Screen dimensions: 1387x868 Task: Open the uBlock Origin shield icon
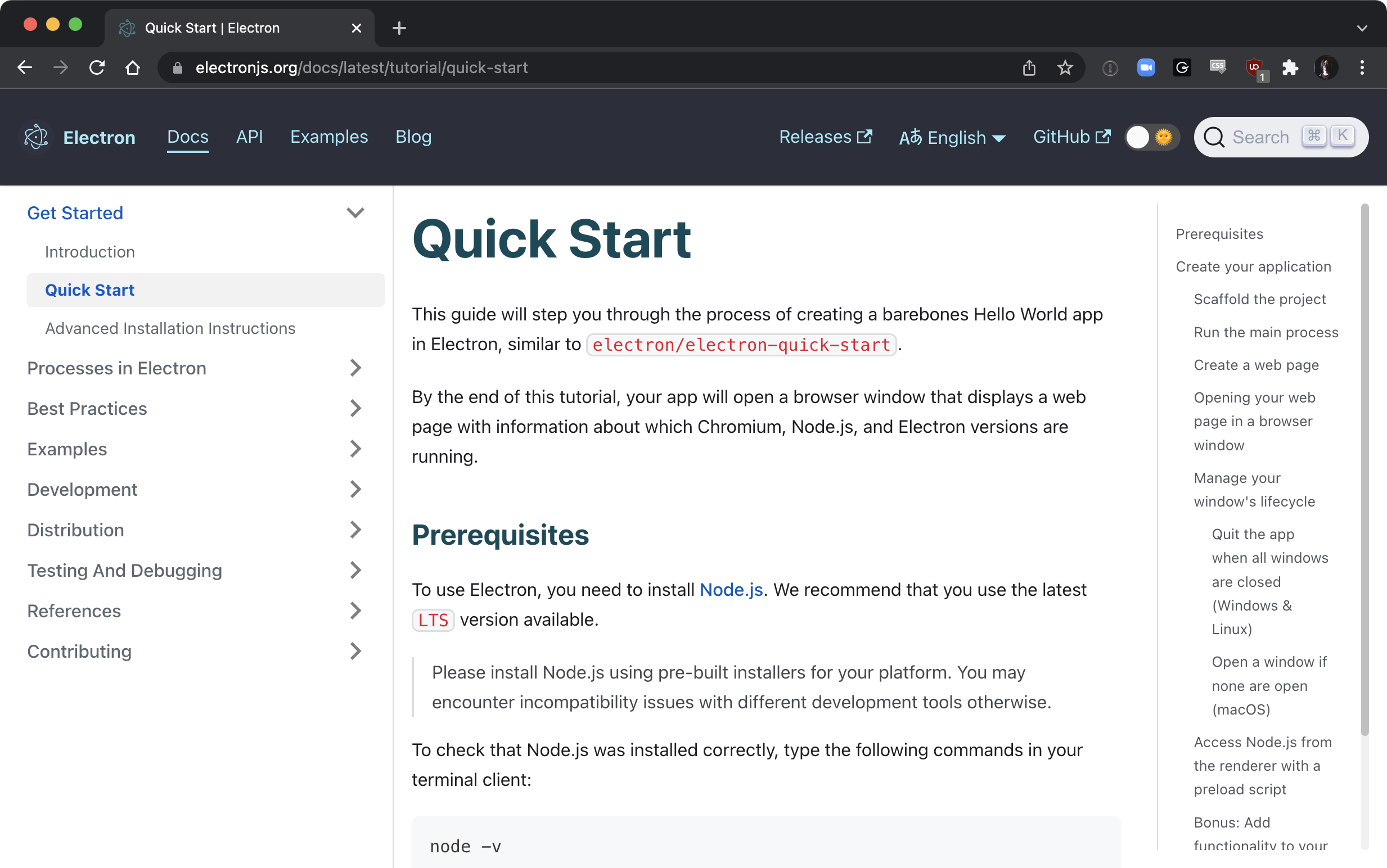(x=1254, y=69)
